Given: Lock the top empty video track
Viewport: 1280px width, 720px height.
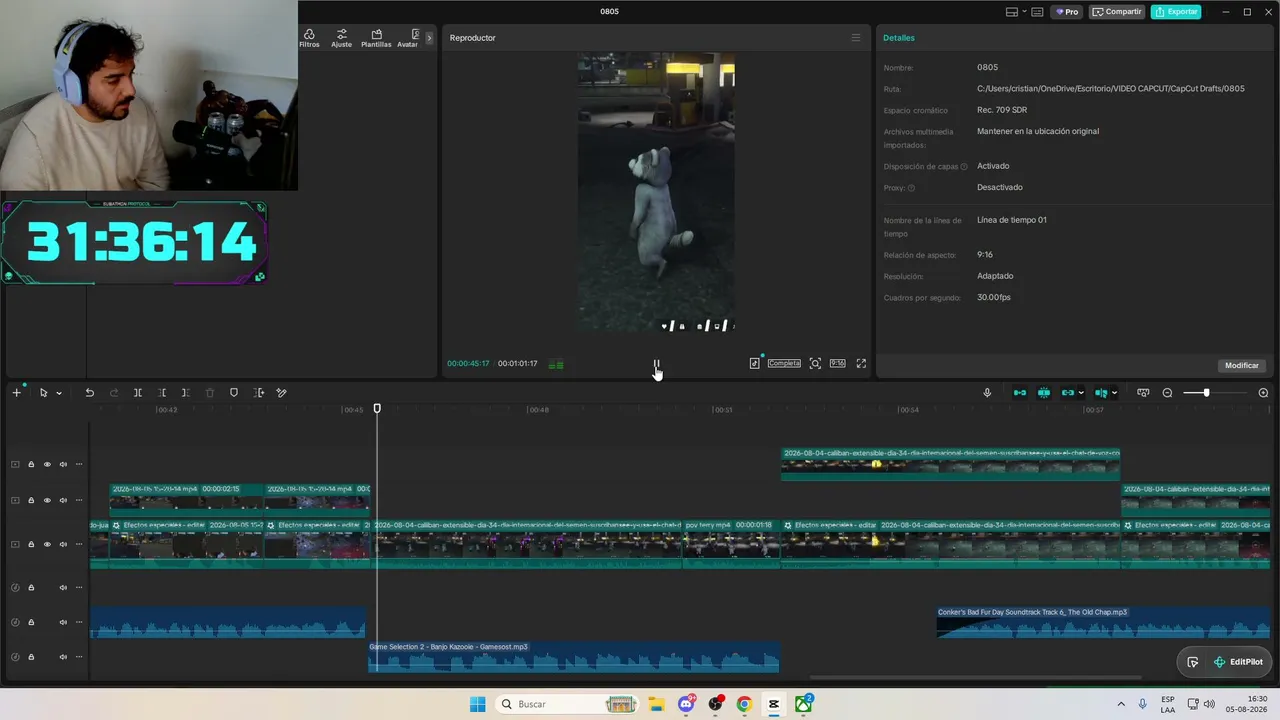Looking at the screenshot, I should pyautogui.click(x=31, y=465).
